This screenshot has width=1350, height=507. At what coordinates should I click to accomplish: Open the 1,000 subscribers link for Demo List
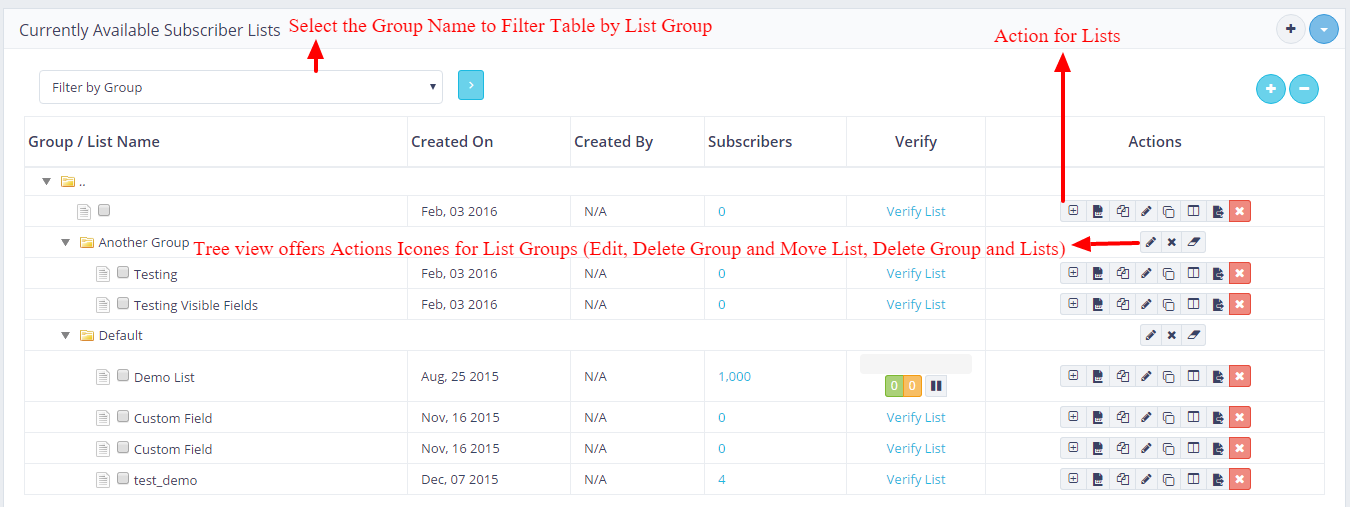pos(734,377)
